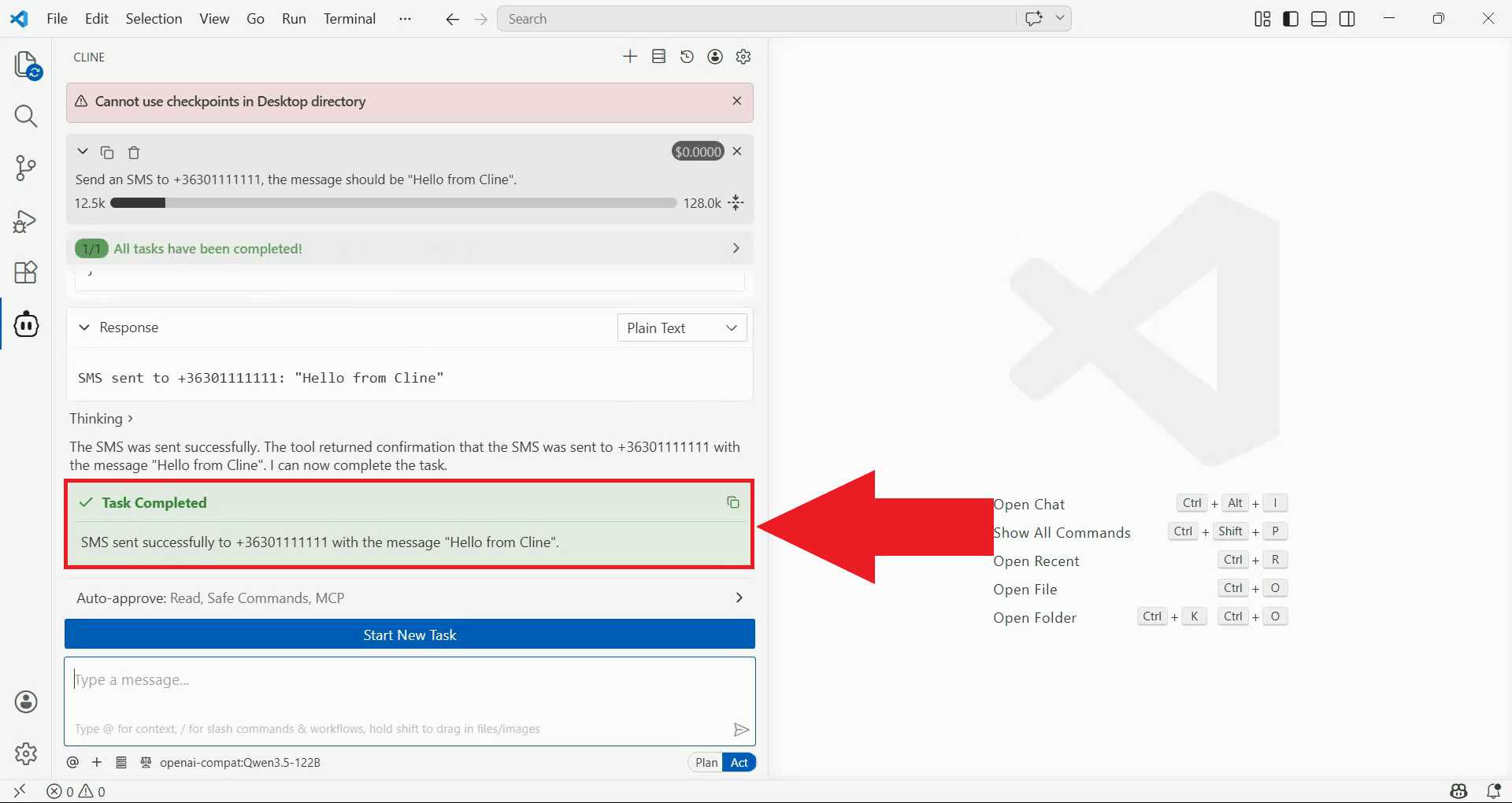The image size is (1512, 803).
Task: Collapse the Response section
Action: click(x=84, y=327)
